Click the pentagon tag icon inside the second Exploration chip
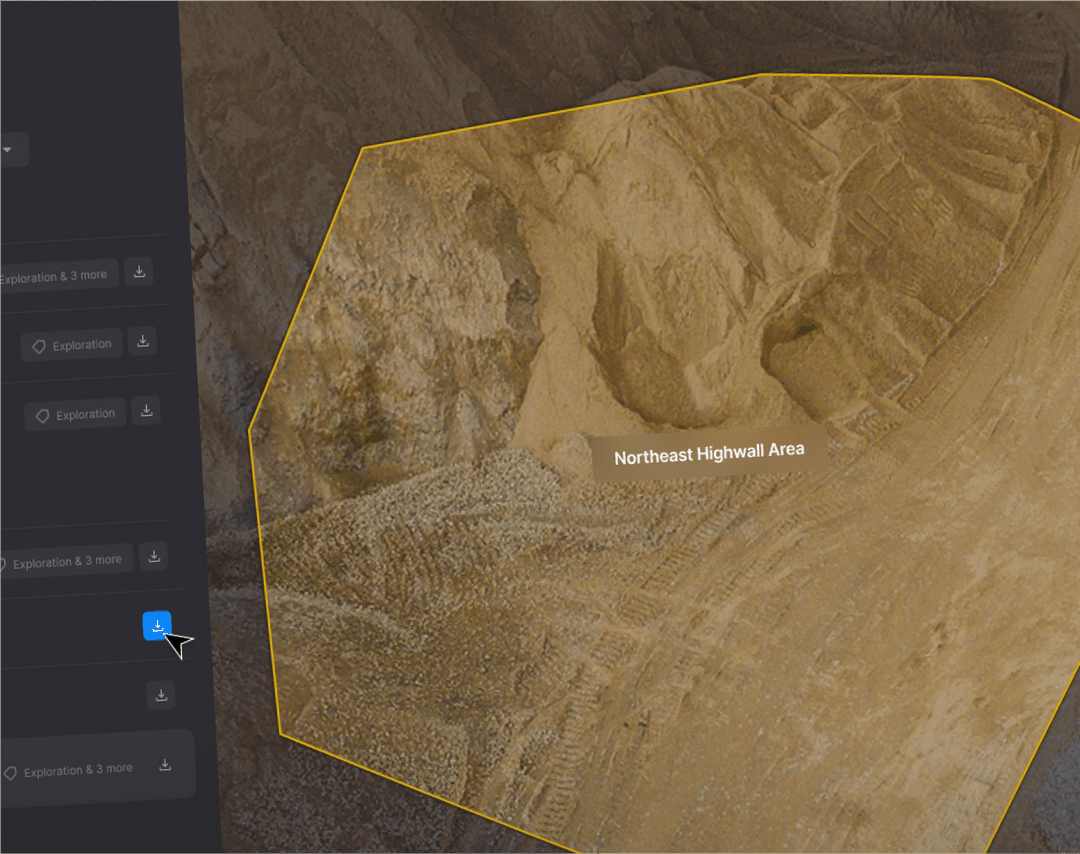Image resolution: width=1080 pixels, height=854 pixels. click(x=37, y=345)
